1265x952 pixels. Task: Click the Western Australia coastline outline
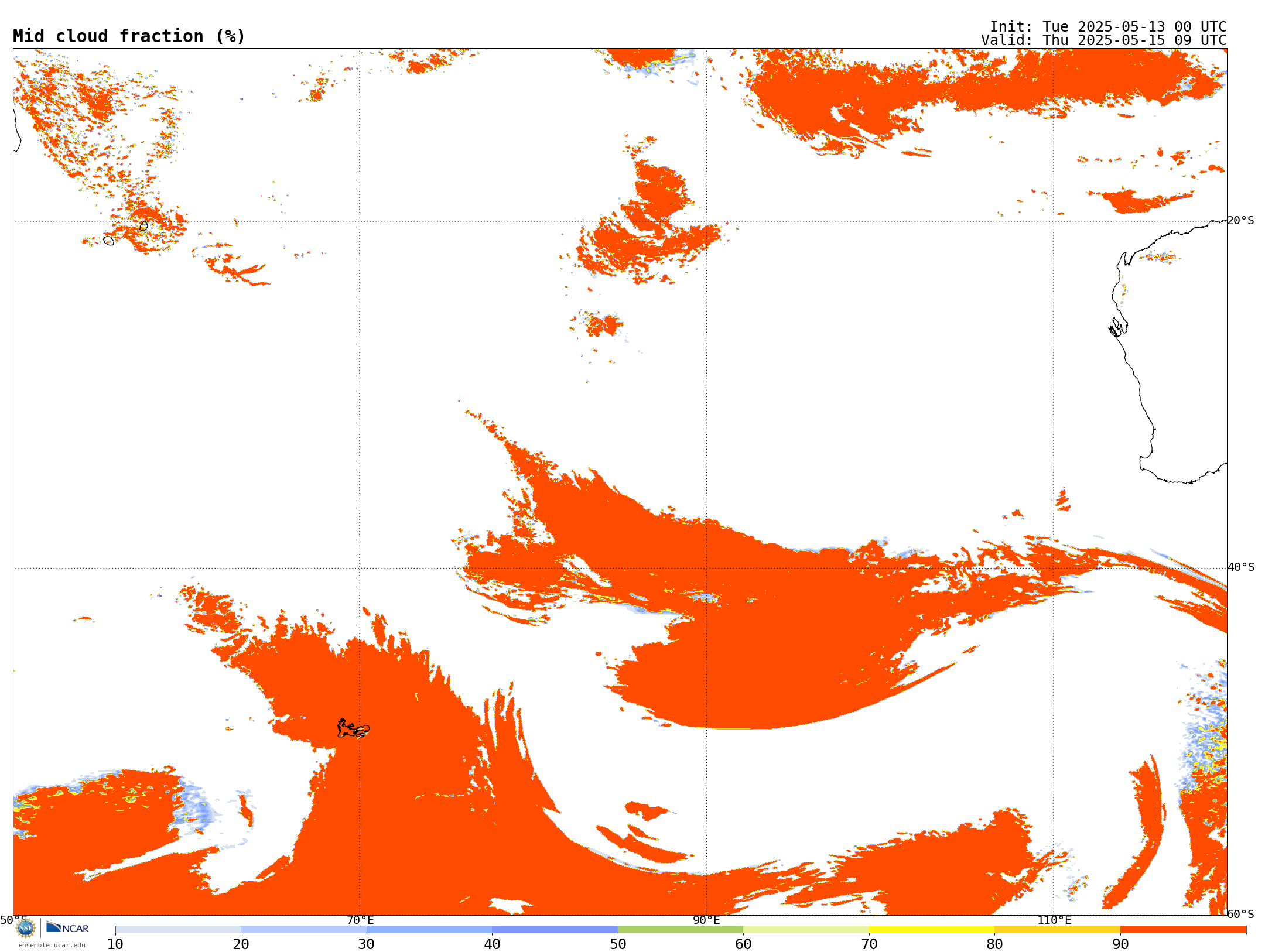click(1168, 351)
